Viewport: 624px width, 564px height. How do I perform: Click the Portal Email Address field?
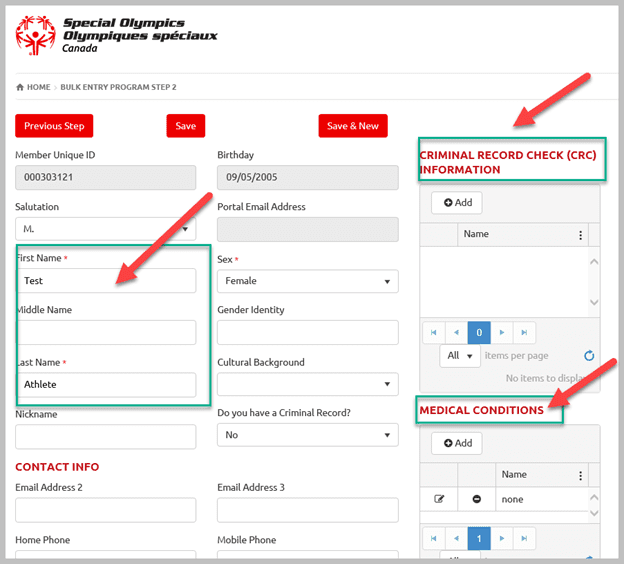click(x=308, y=229)
